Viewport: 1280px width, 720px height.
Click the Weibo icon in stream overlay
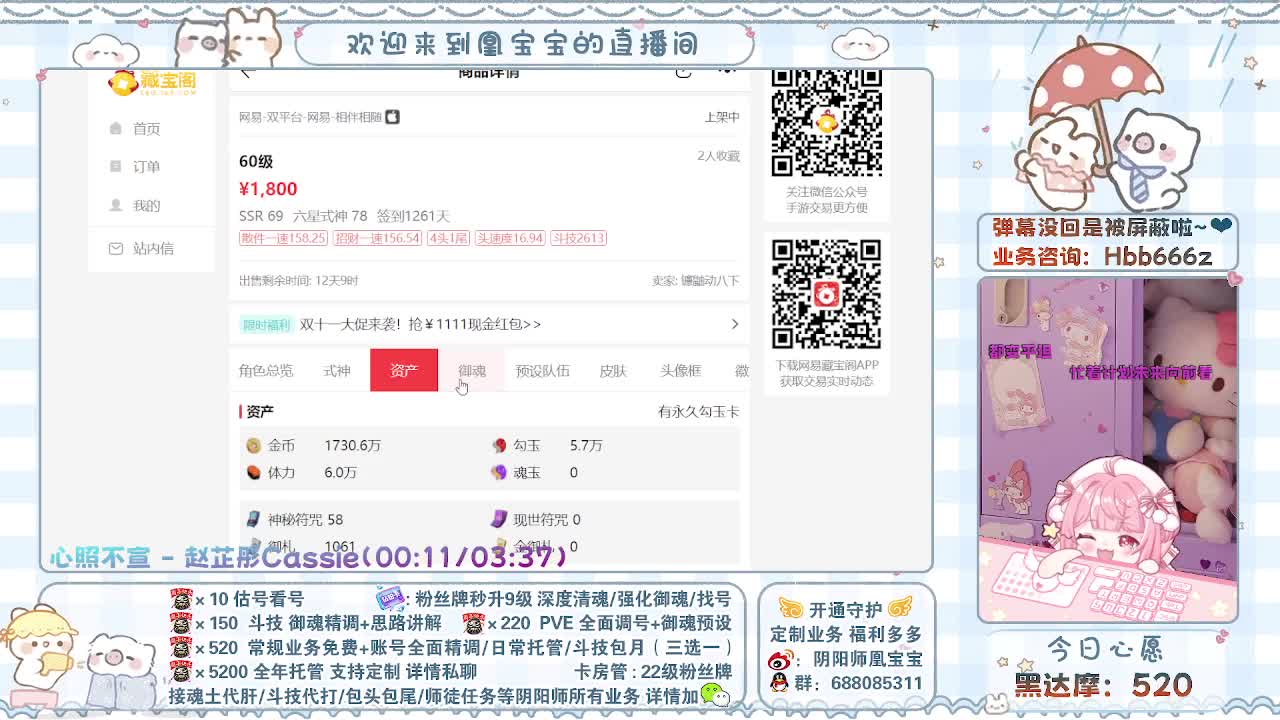(x=781, y=660)
